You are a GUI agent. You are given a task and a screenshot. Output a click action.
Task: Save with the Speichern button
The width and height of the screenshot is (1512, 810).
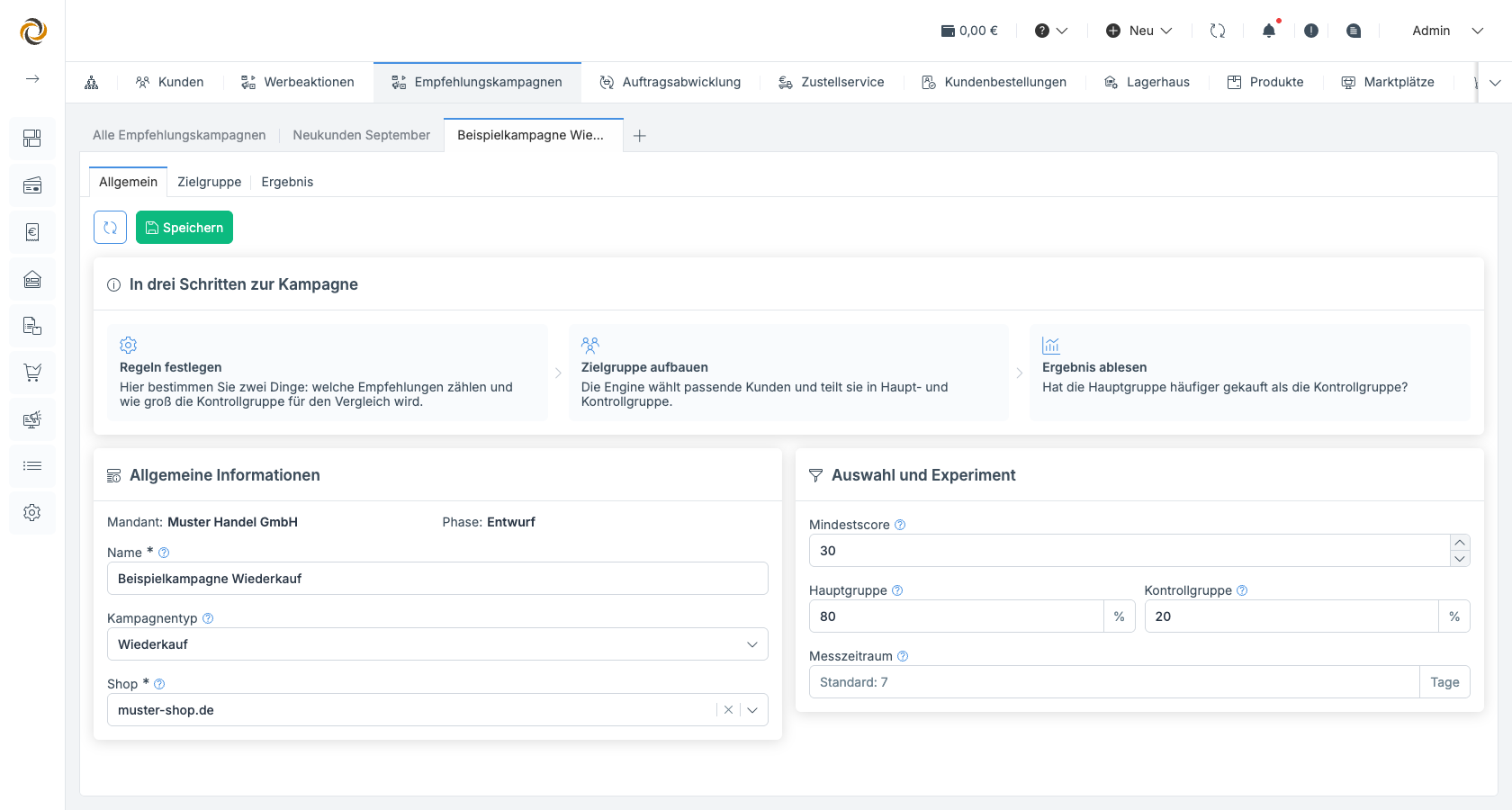coord(184,228)
